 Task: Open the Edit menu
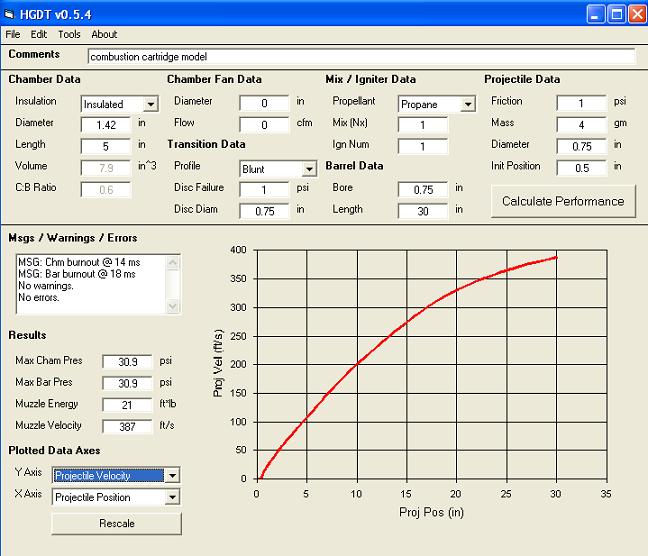pos(39,34)
